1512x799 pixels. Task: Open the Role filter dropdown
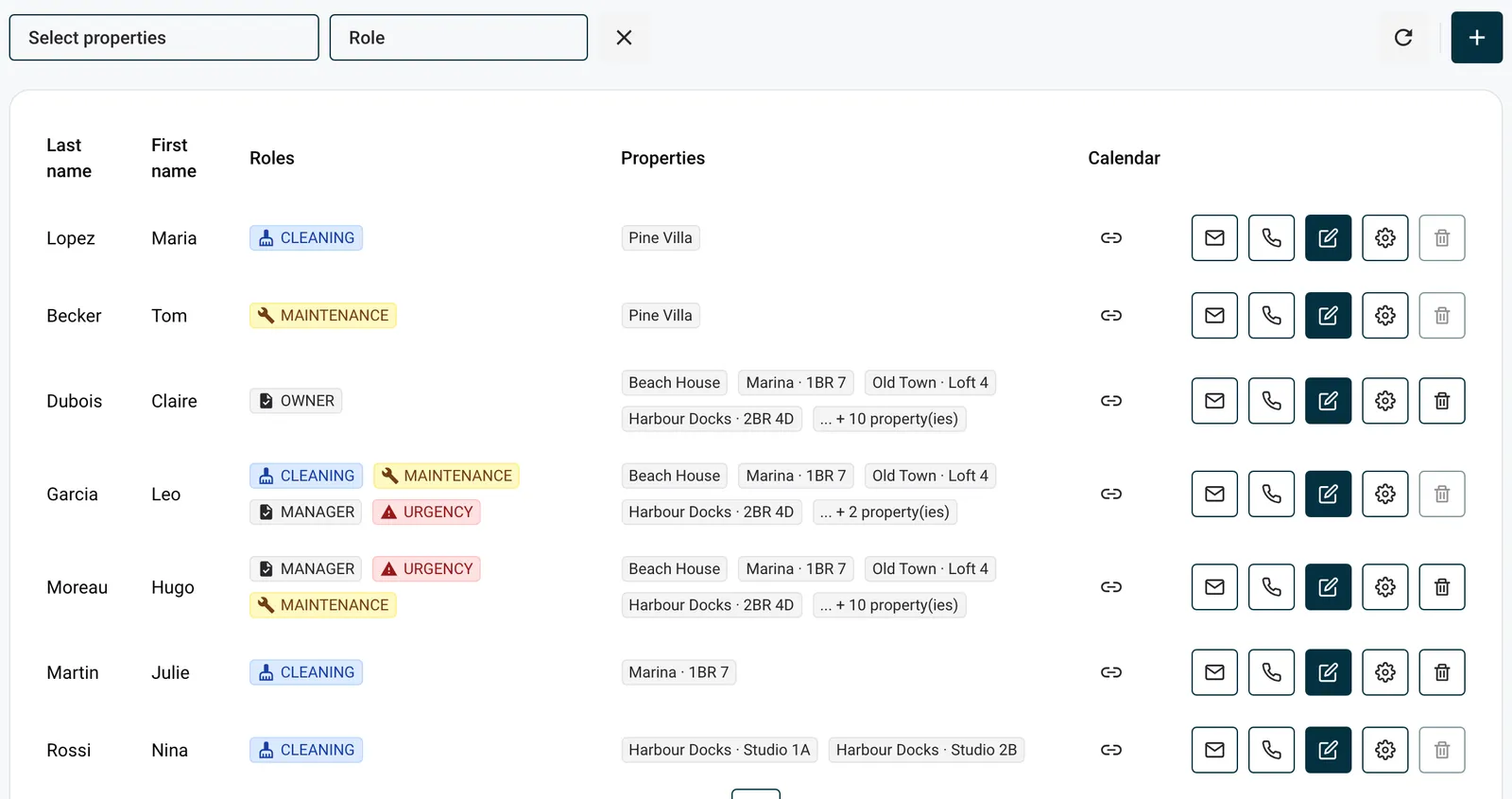coord(458,38)
